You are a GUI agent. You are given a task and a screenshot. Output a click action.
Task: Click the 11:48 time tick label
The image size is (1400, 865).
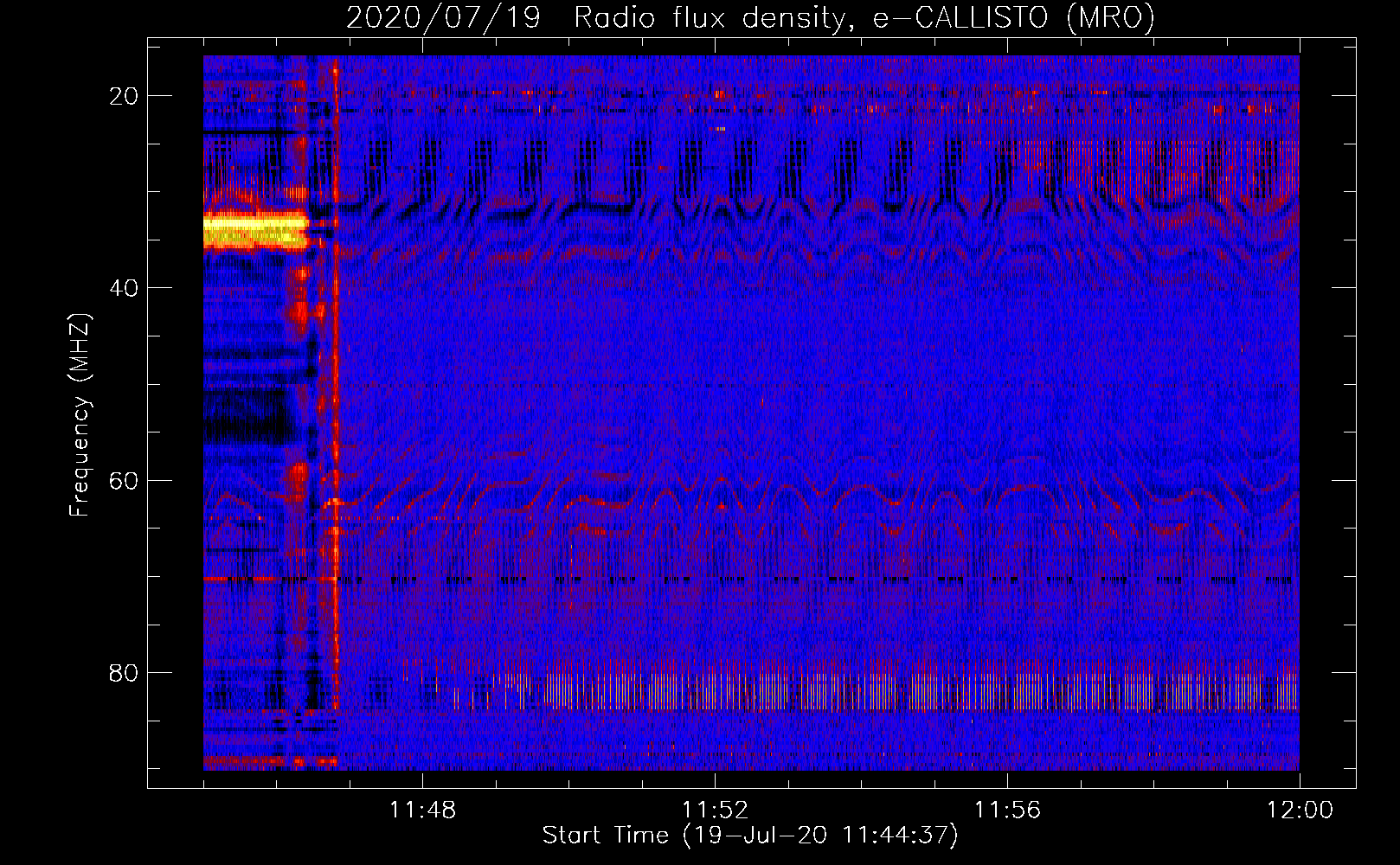point(422,811)
